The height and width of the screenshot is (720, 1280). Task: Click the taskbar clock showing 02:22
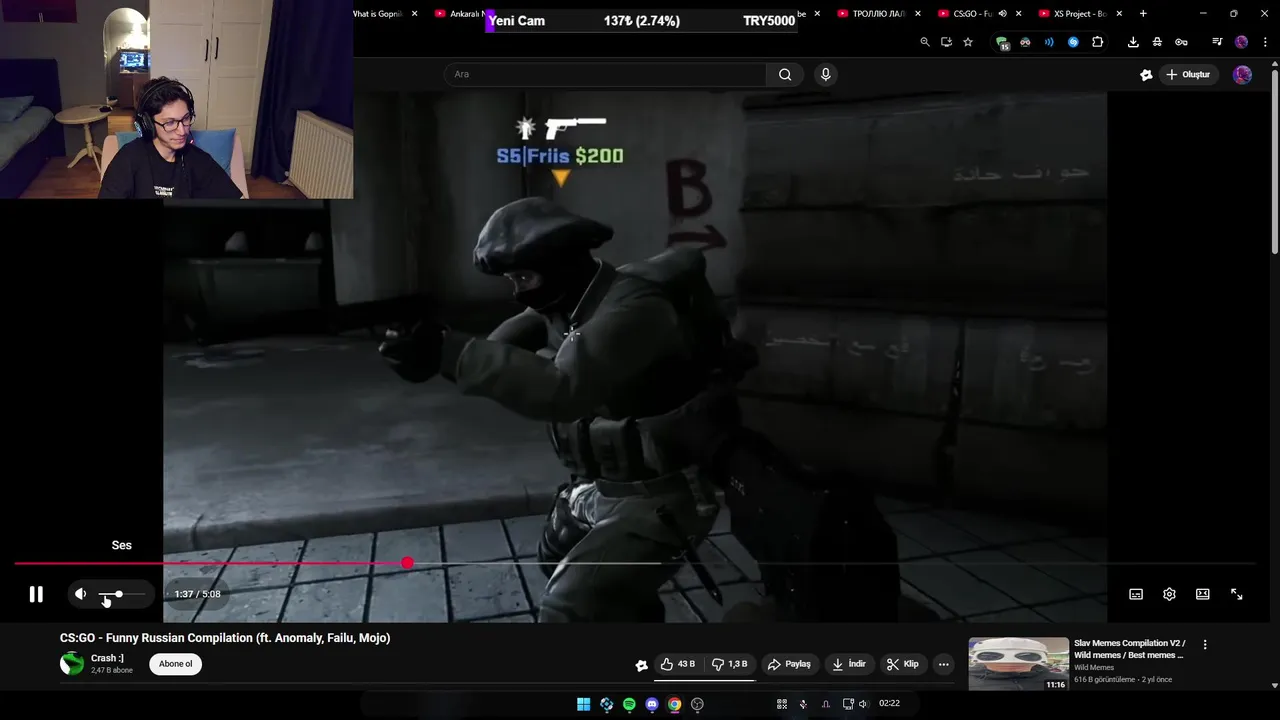889,704
